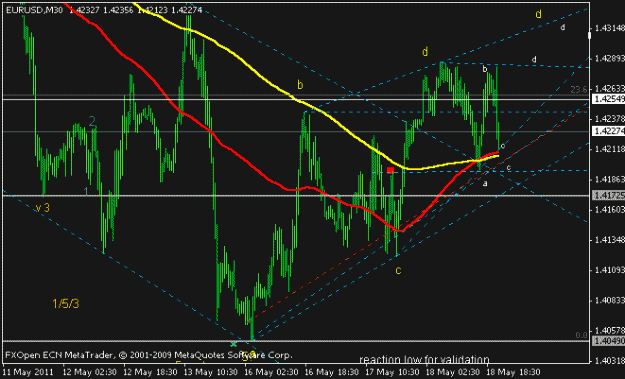Select the 1.41603 price axis label
The width and height of the screenshot is (625, 379).
coord(609,209)
